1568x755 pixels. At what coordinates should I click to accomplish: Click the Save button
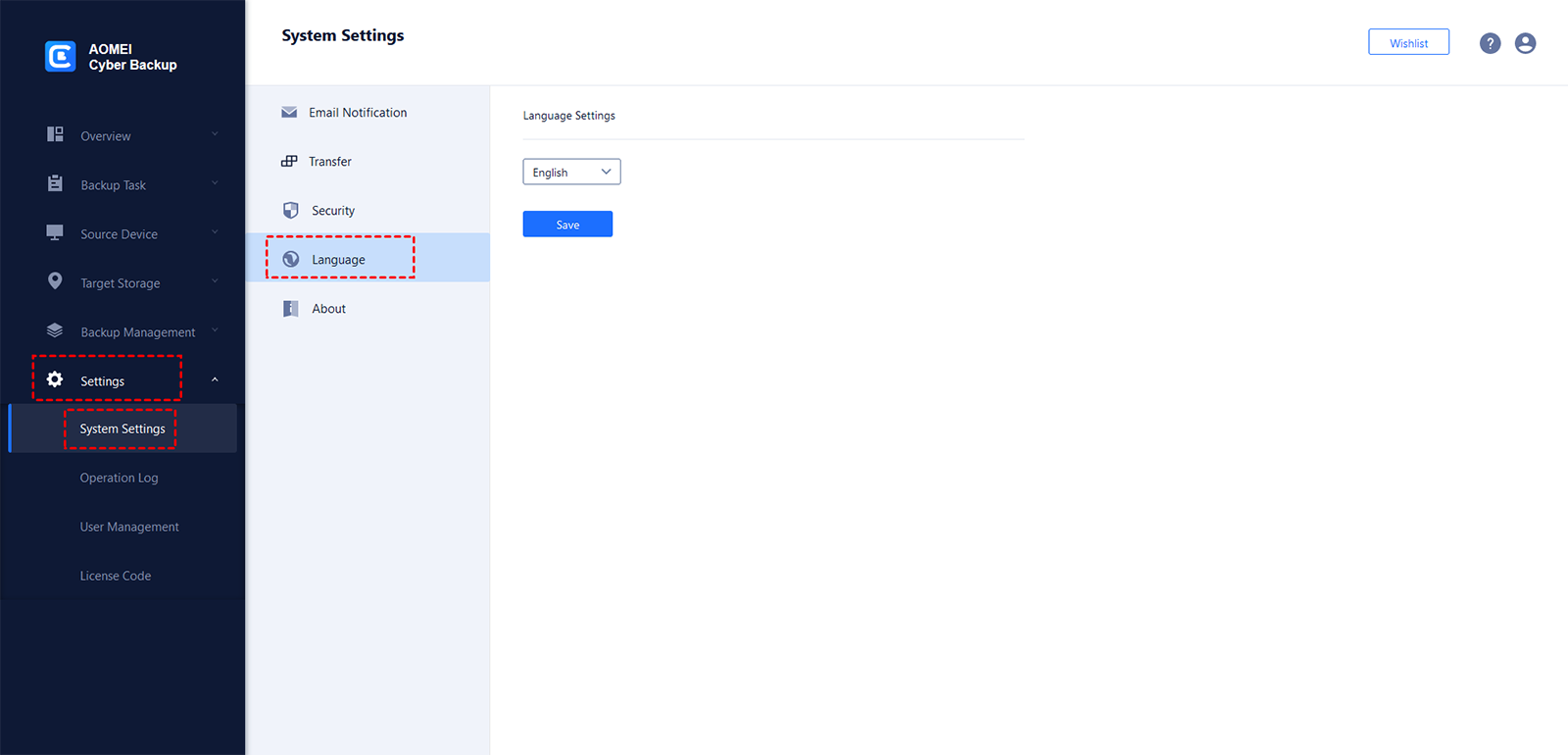[x=567, y=225]
